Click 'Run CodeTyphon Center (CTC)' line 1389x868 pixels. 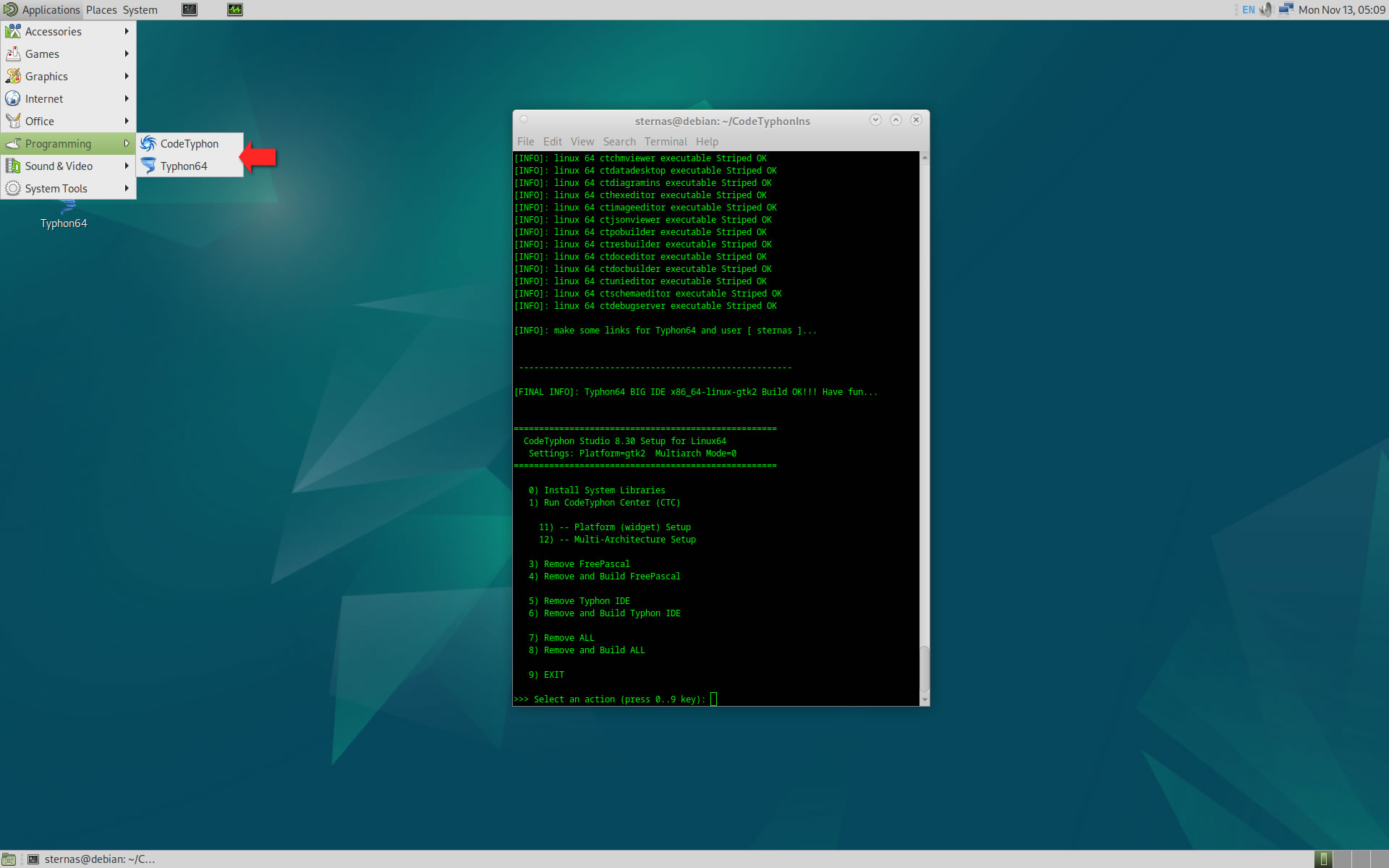pos(604,503)
